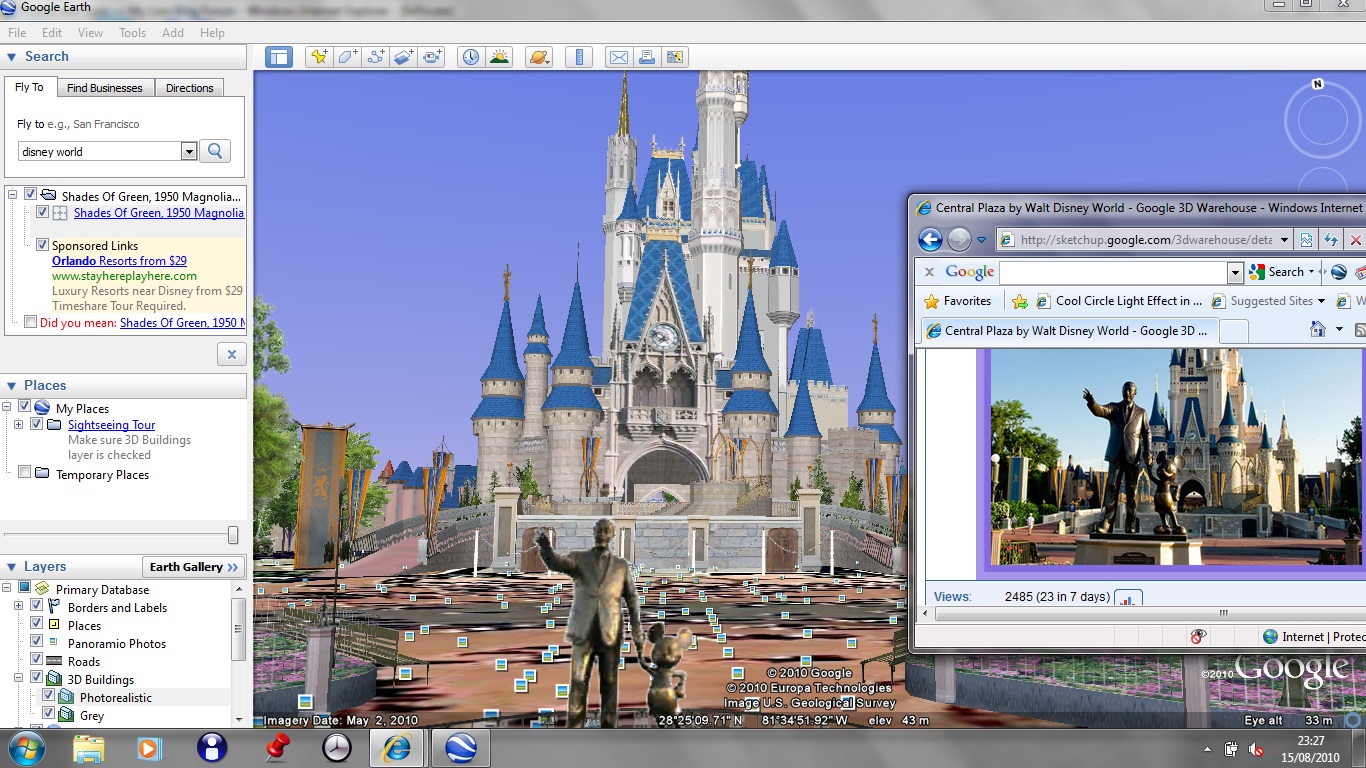The width and height of the screenshot is (1366, 768).
Task: Collapse the 3D Buildings layer tree
Action: tap(18, 679)
